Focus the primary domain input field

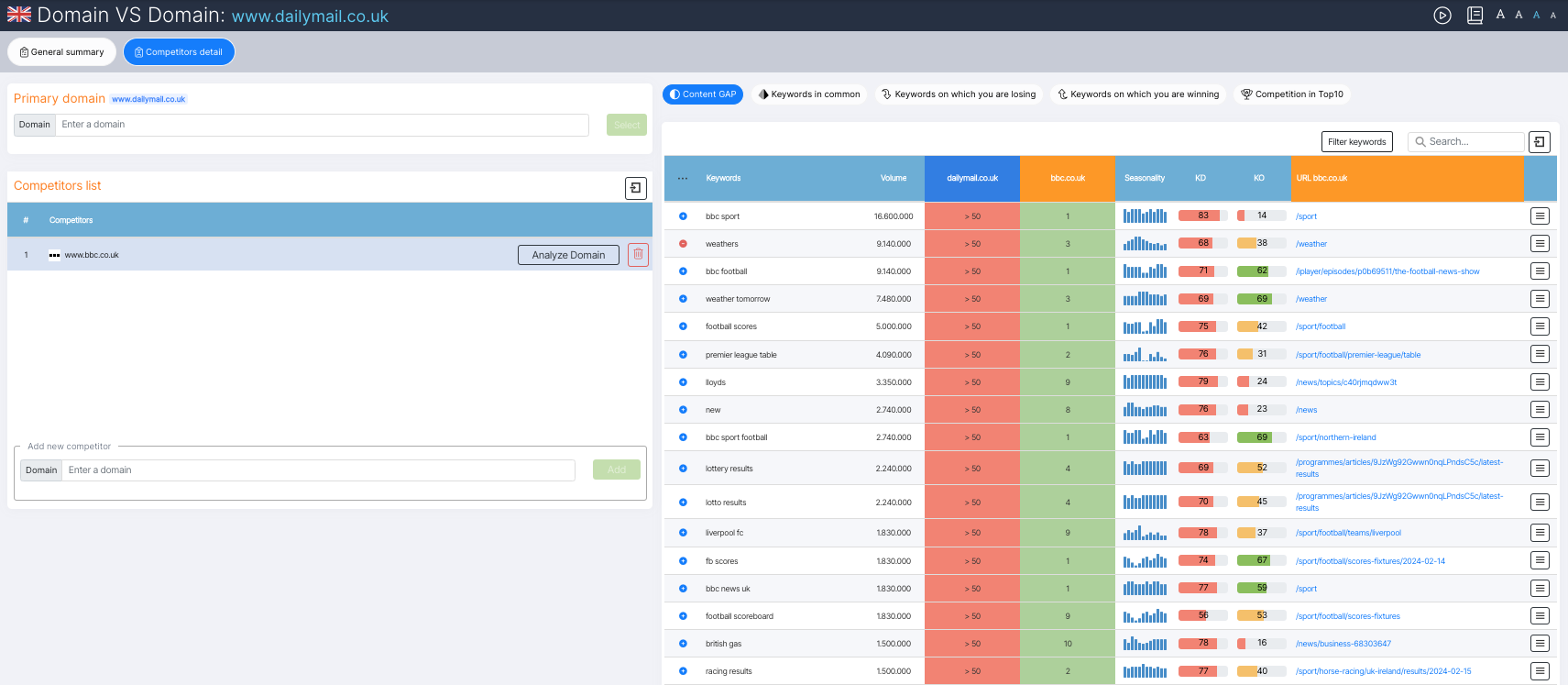tap(322, 125)
